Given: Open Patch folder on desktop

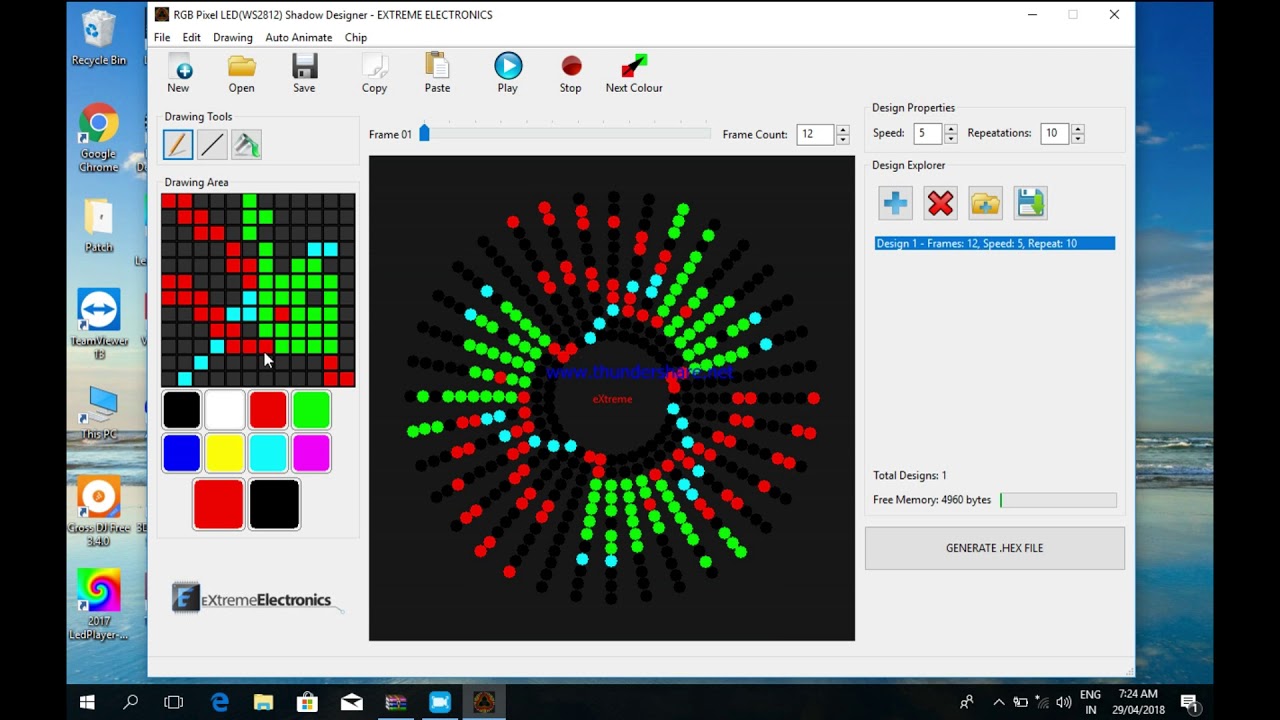Looking at the screenshot, I should point(99,225).
